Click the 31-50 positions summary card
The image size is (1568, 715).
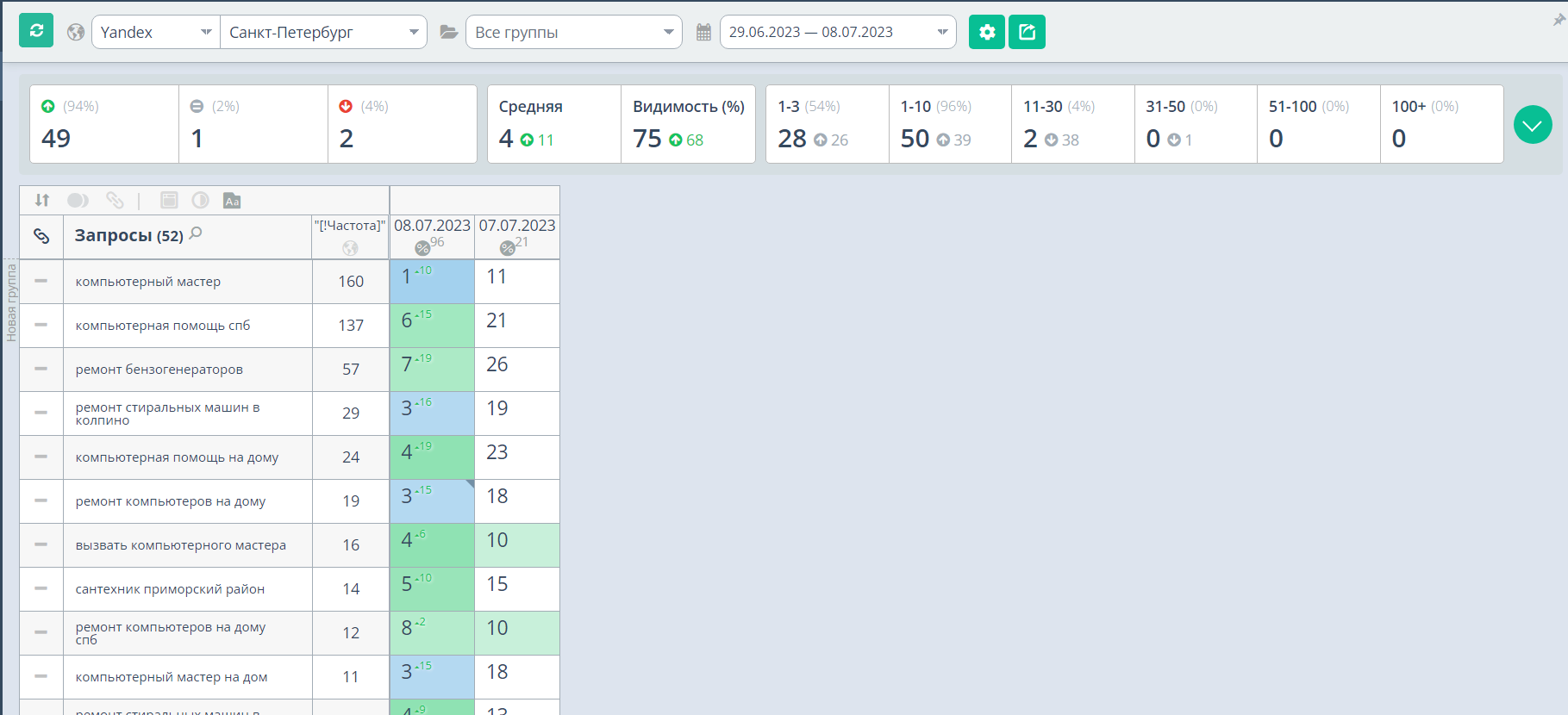click(1196, 124)
